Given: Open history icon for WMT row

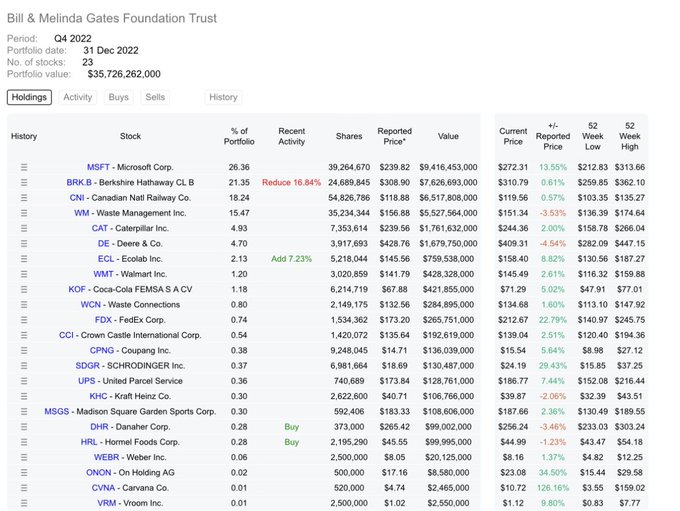Looking at the screenshot, I should (24, 274).
